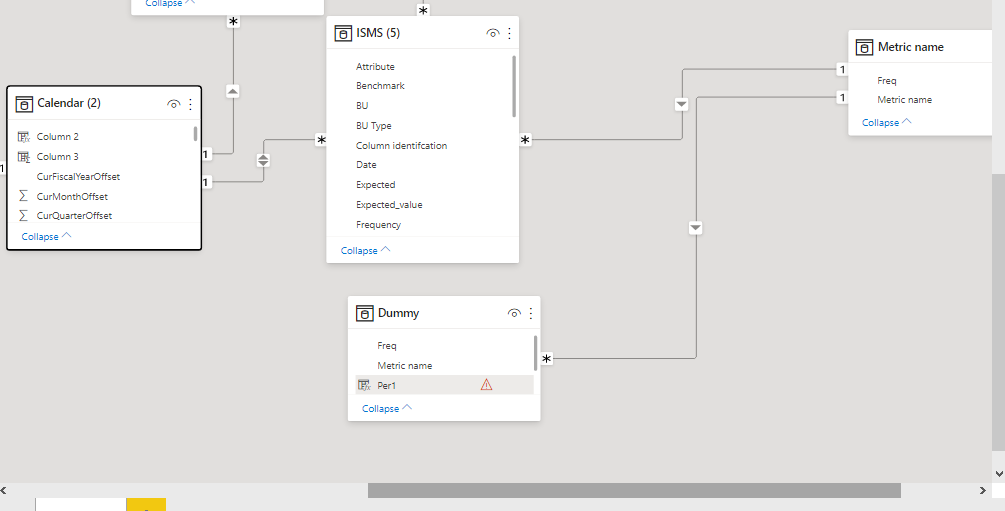Select the downward filter arrow on ISMS–Metric name relationship
Screen dimensions: 1005x511
681,104
